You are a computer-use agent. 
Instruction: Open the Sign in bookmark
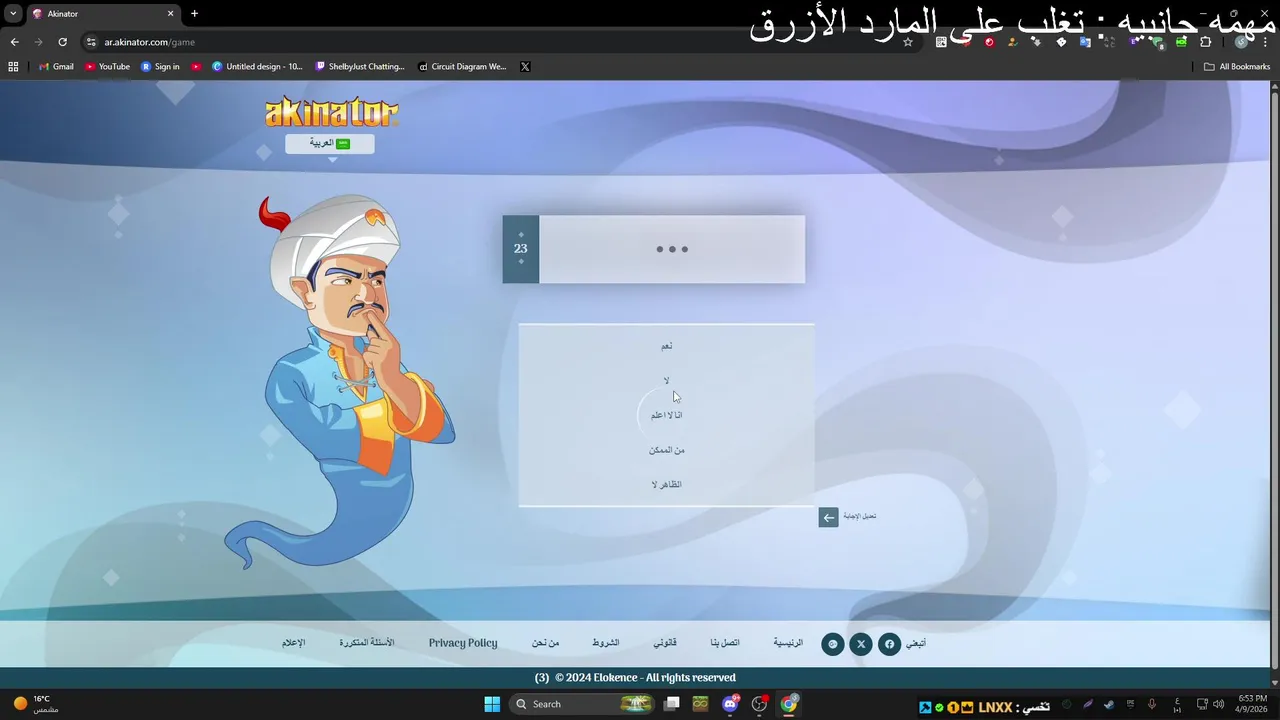click(x=160, y=67)
